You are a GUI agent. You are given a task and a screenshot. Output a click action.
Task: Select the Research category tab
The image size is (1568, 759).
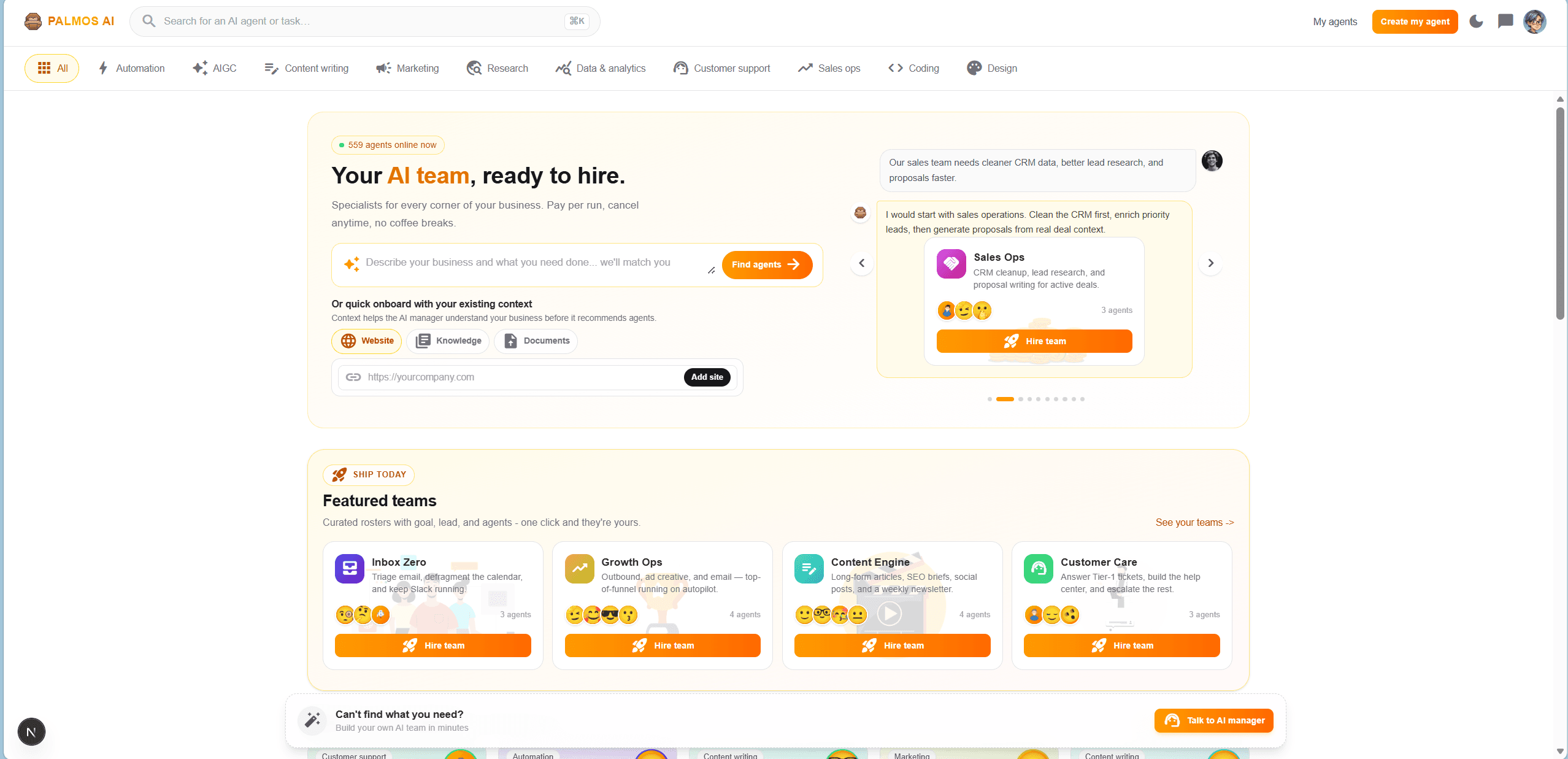point(498,68)
